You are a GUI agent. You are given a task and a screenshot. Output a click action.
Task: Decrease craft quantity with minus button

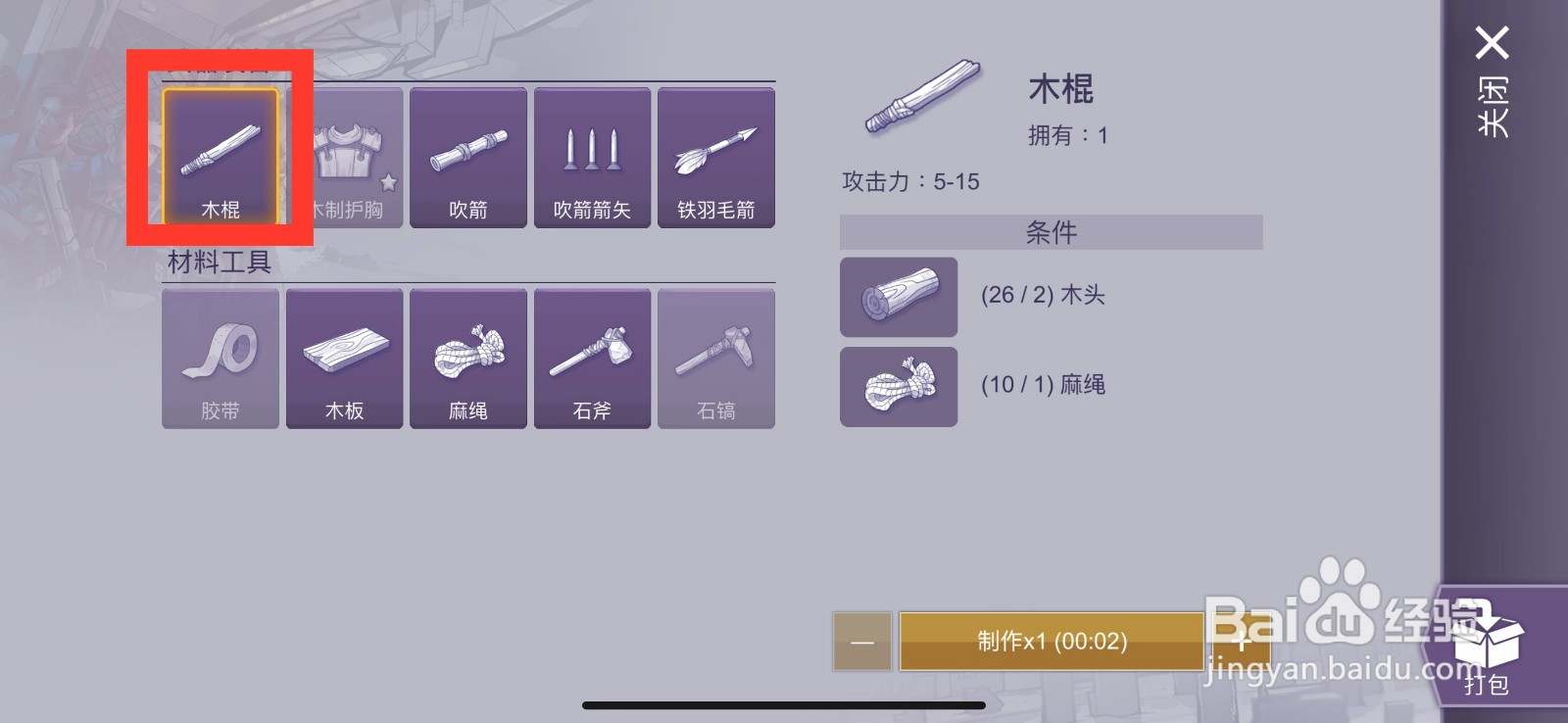click(x=862, y=642)
